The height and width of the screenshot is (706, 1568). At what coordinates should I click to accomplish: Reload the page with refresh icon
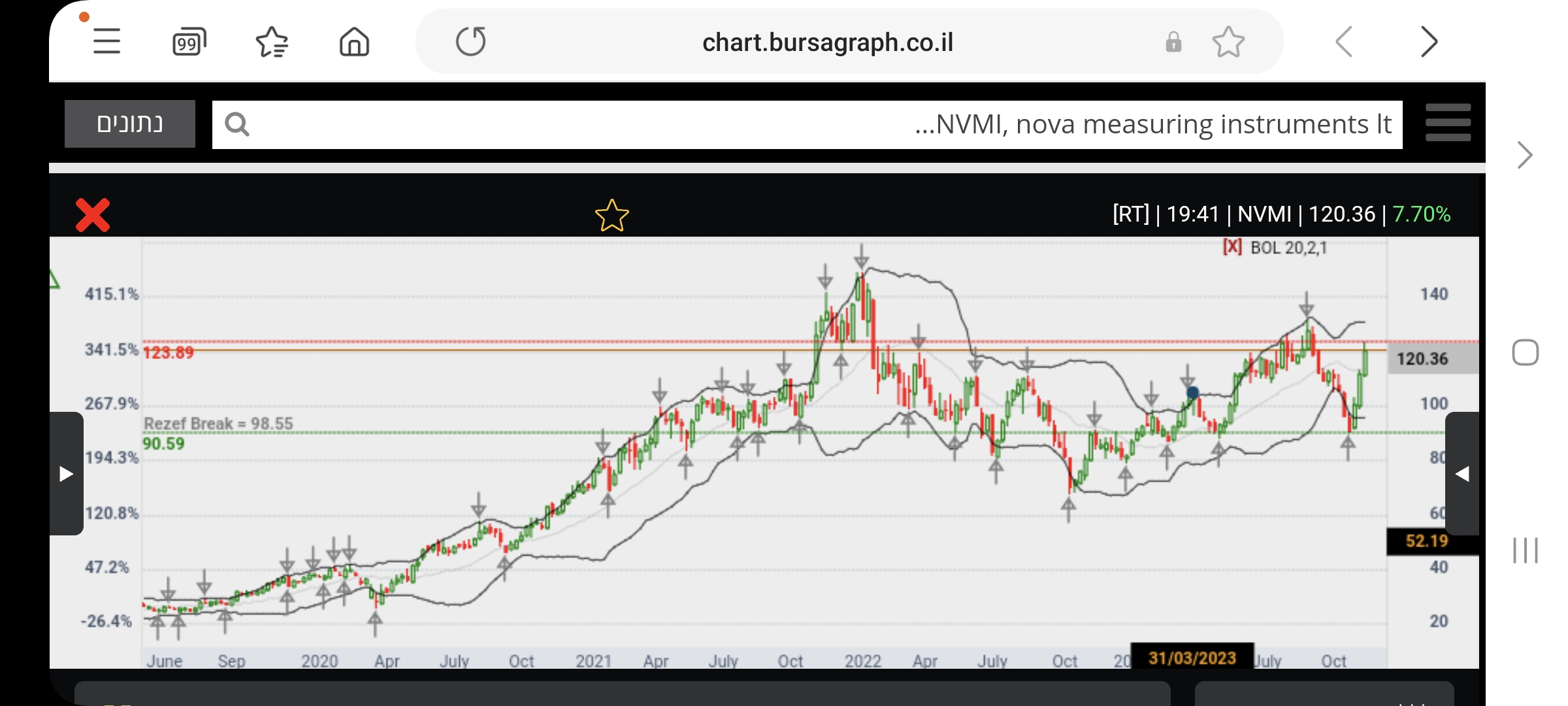pyautogui.click(x=470, y=42)
